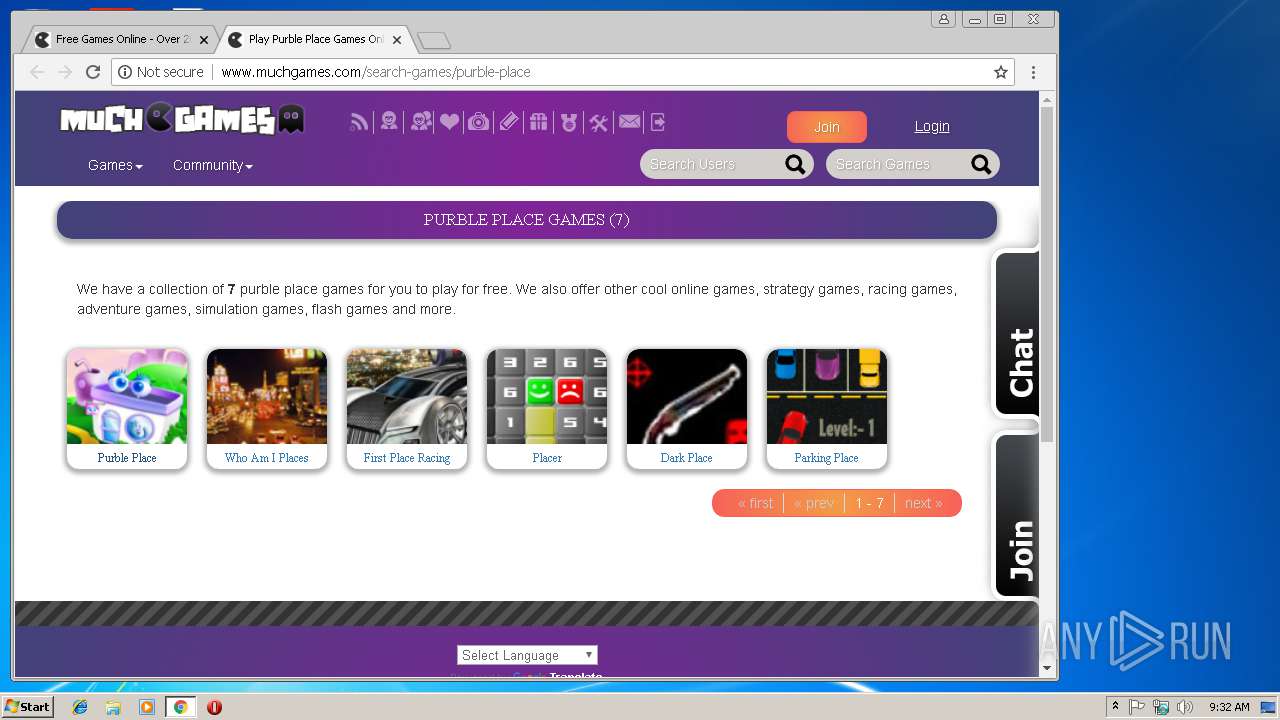The image size is (1280, 720).
Task: Open the camera photos icon
Action: [x=479, y=122]
